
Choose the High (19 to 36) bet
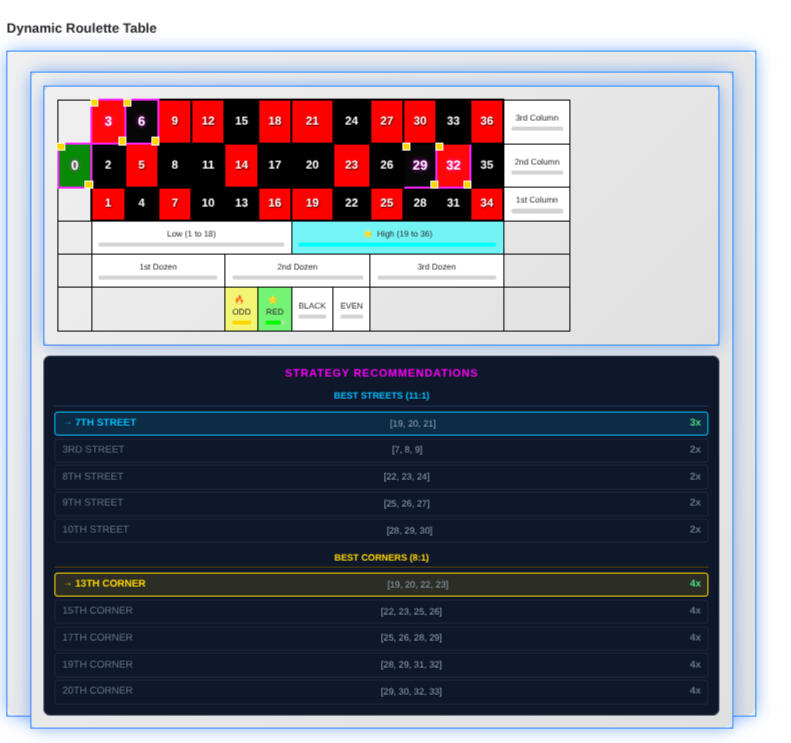[x=397, y=237]
